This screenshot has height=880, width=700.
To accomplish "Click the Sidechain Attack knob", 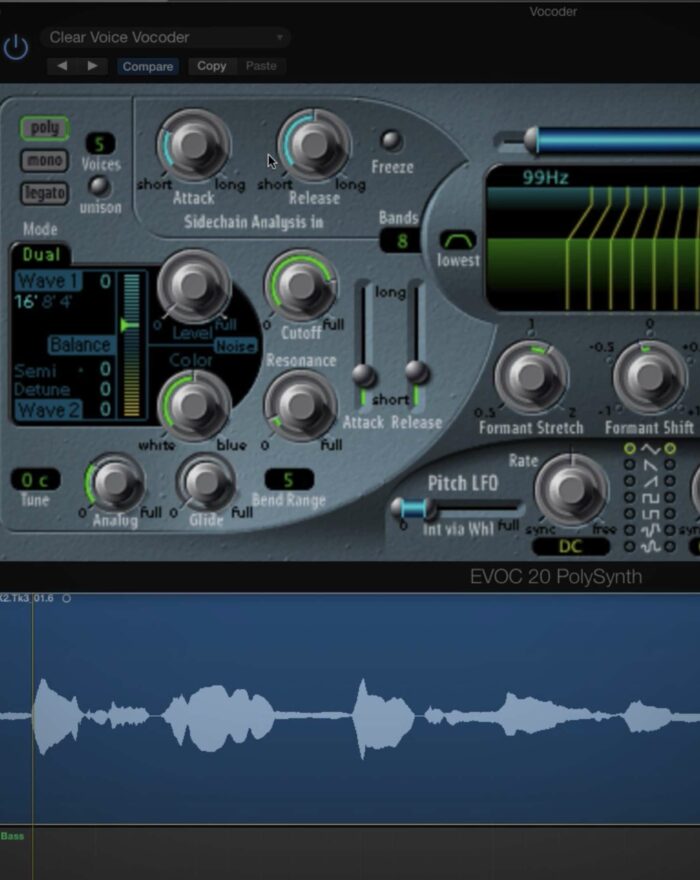I will (194, 145).
